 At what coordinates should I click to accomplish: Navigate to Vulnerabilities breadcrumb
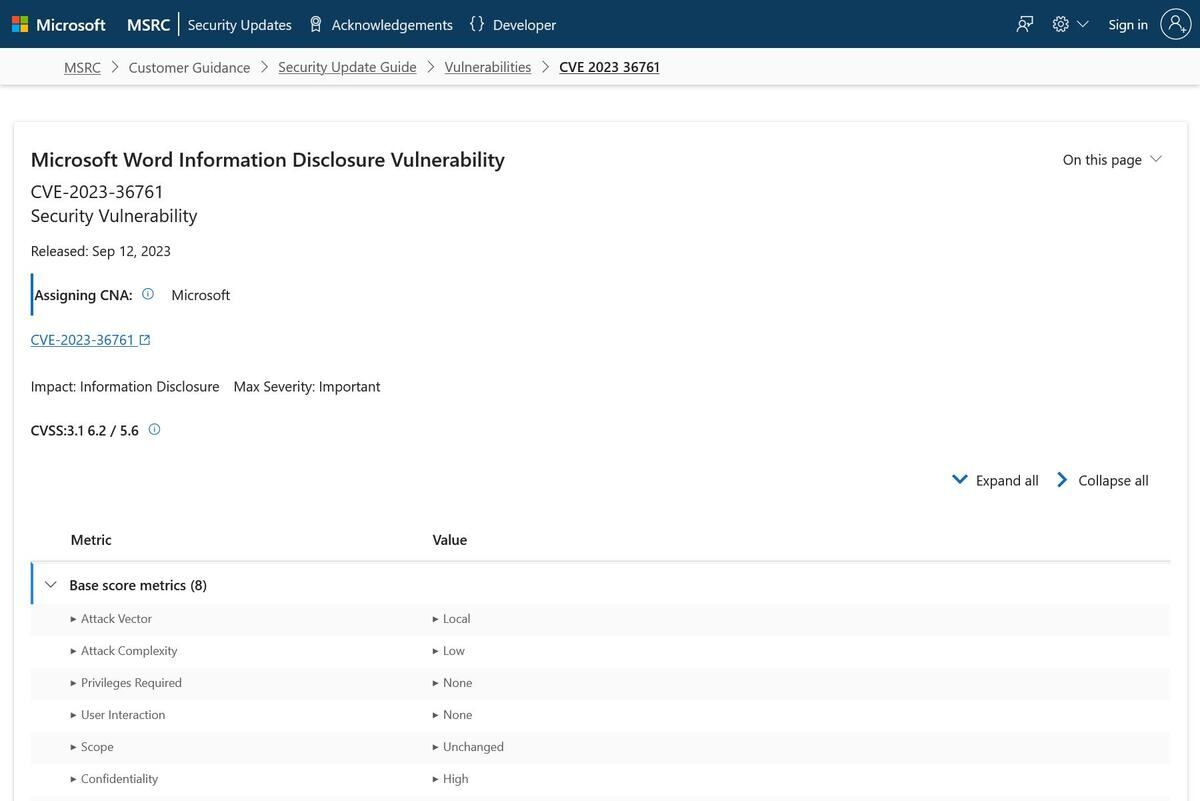488,67
